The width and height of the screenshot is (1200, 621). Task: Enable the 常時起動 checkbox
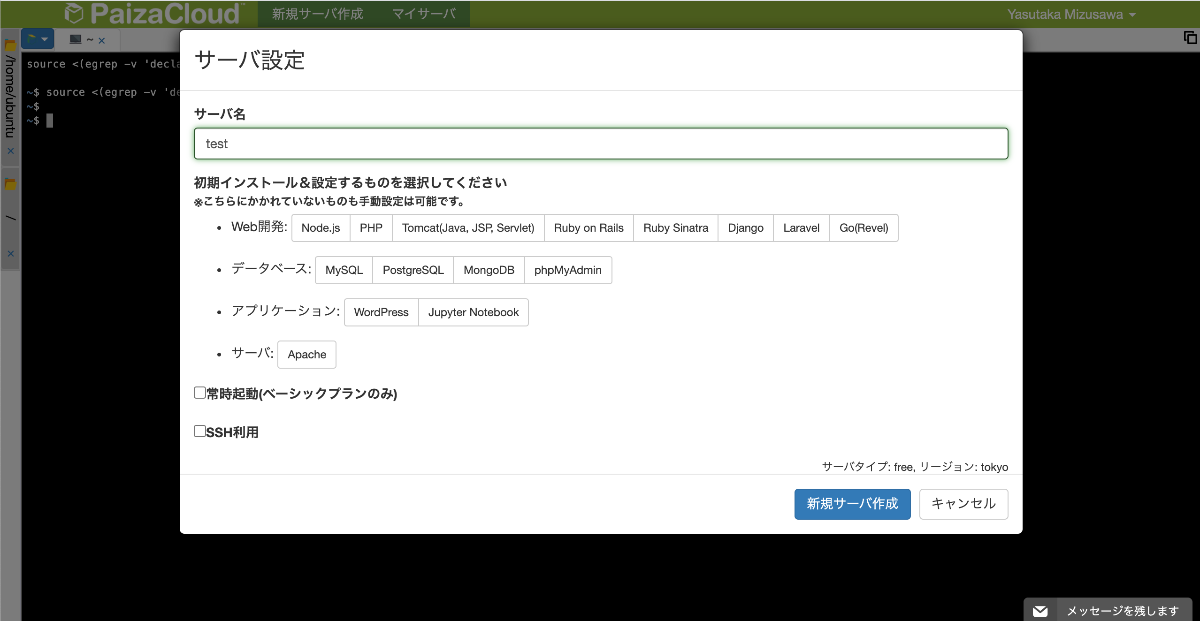200,393
